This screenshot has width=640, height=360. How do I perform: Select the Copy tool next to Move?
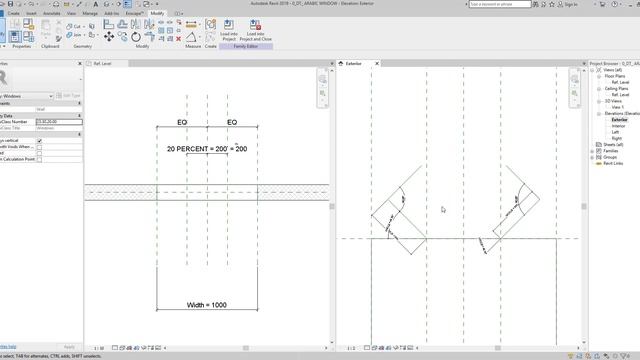[x=122, y=37]
